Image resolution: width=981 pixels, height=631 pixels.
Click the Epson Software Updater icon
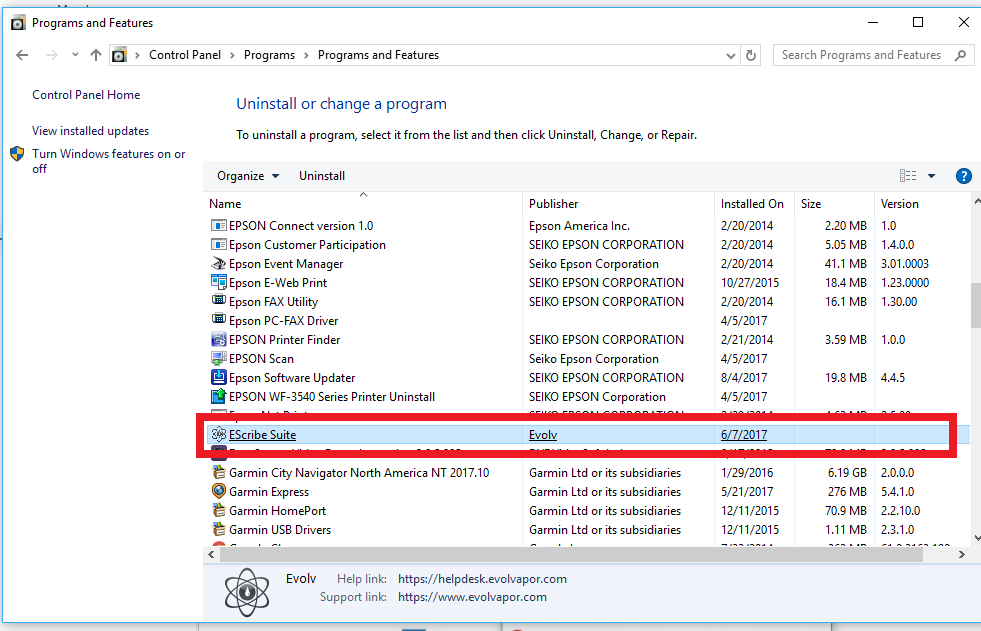click(219, 378)
